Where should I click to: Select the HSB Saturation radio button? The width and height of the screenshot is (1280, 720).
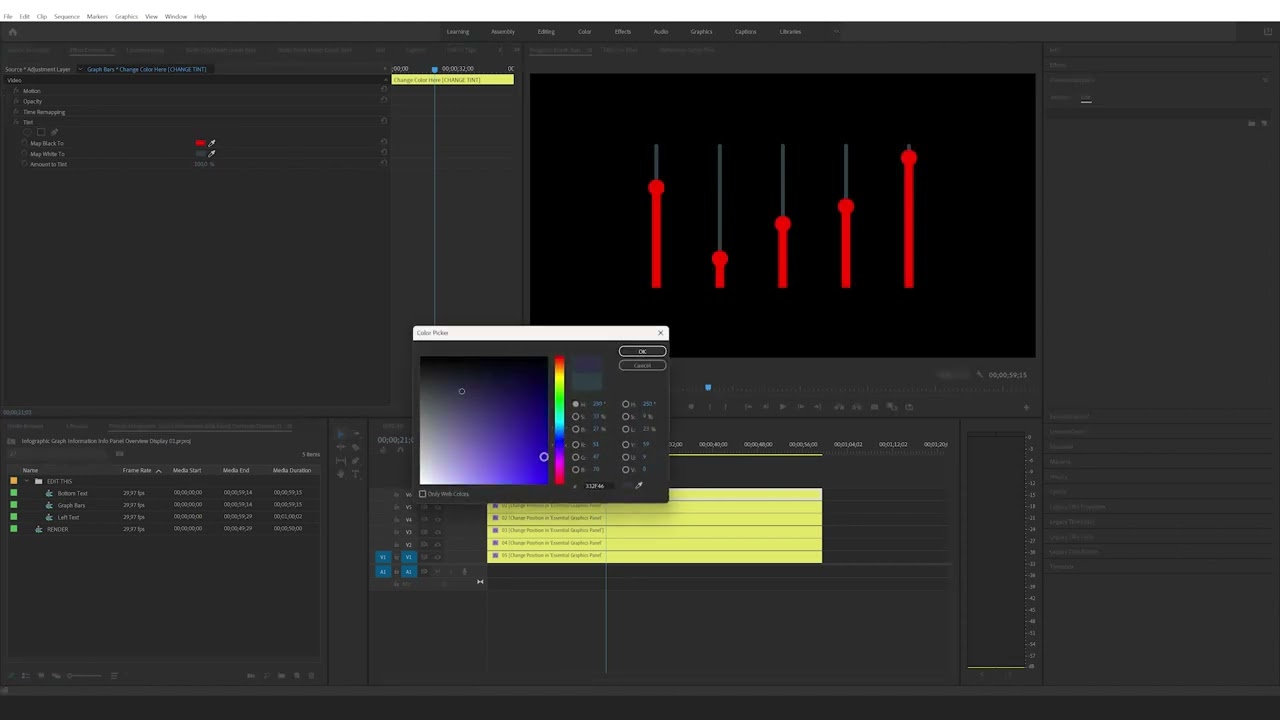point(576,417)
